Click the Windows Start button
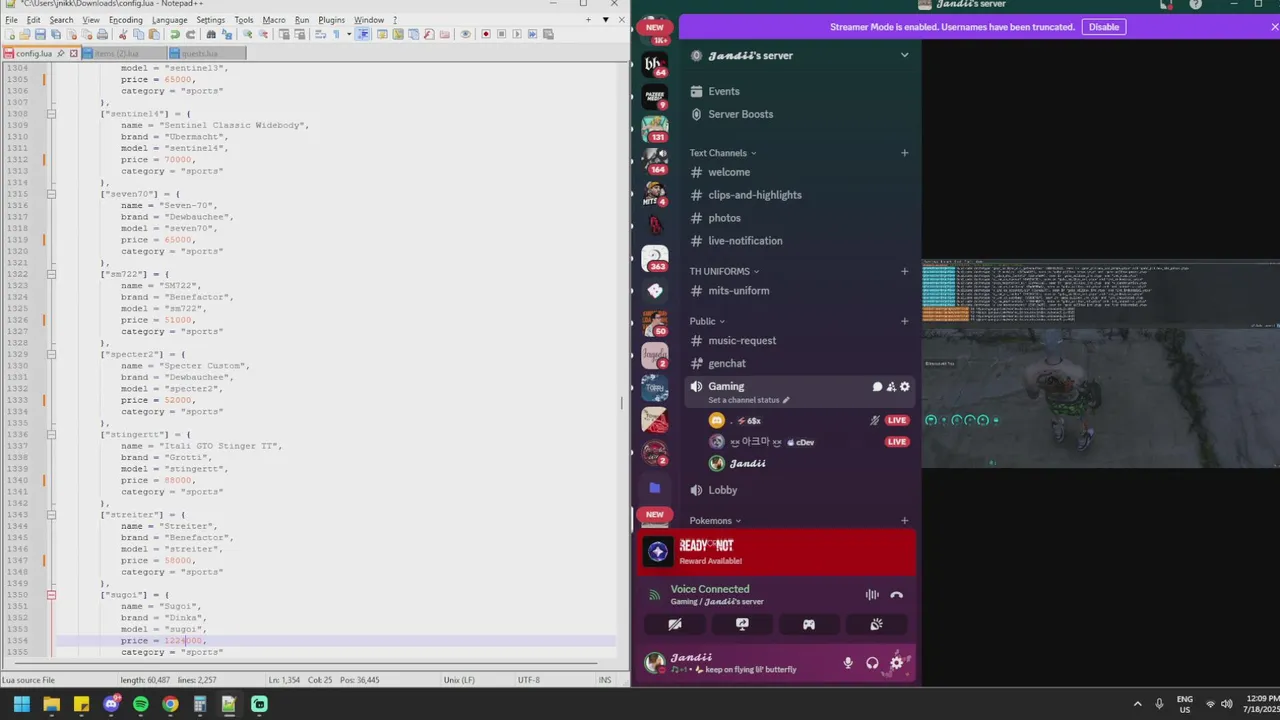Image resolution: width=1280 pixels, height=720 pixels. tap(22, 704)
